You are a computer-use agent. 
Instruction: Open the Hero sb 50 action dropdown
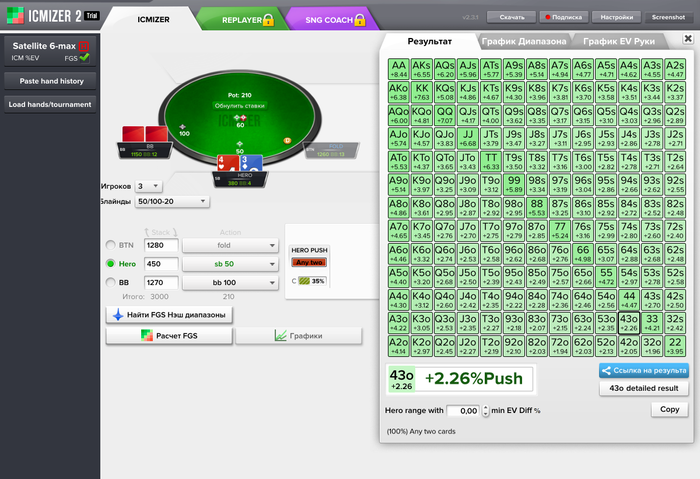point(230,264)
